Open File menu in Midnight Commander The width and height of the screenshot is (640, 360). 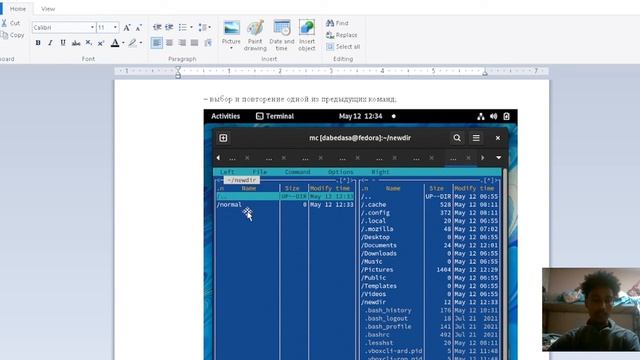pyautogui.click(x=260, y=172)
